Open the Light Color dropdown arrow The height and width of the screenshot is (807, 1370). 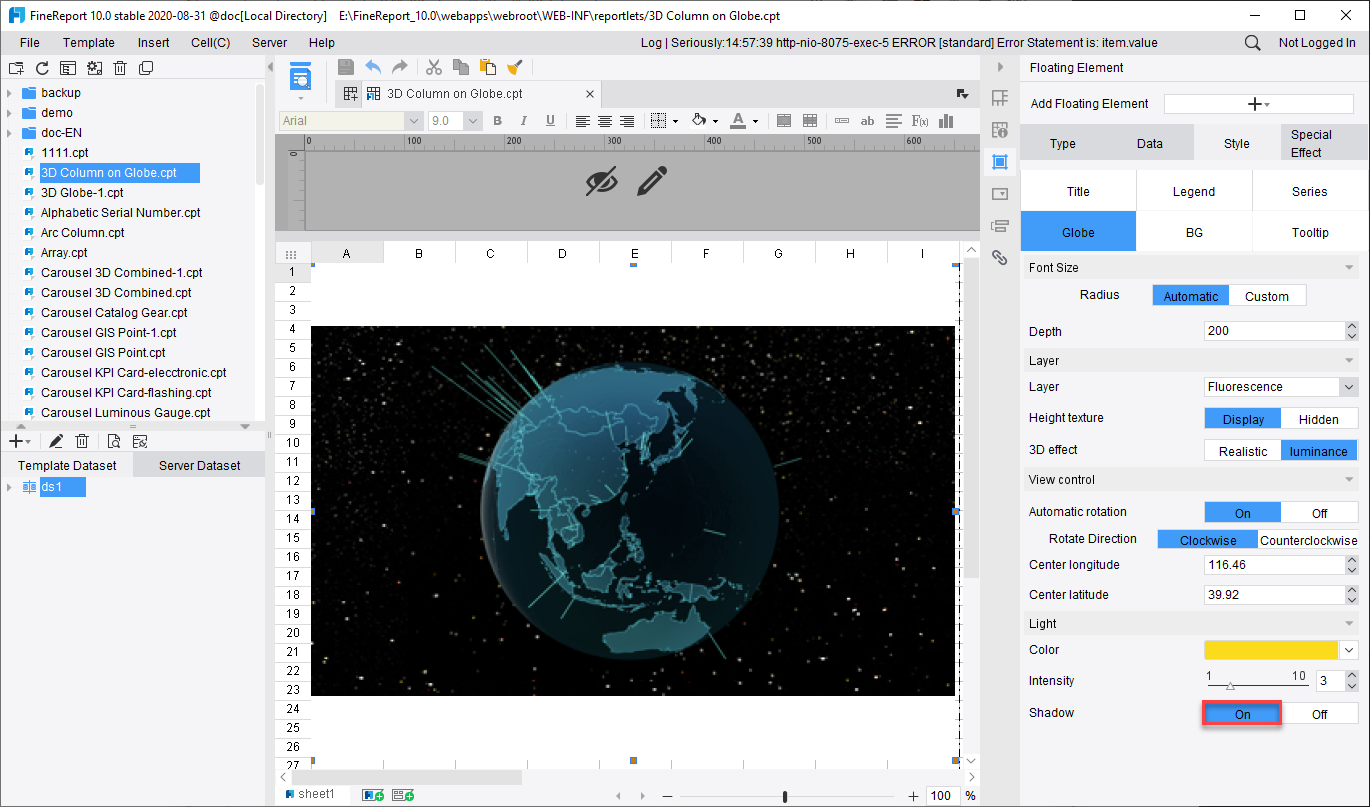coord(1348,650)
